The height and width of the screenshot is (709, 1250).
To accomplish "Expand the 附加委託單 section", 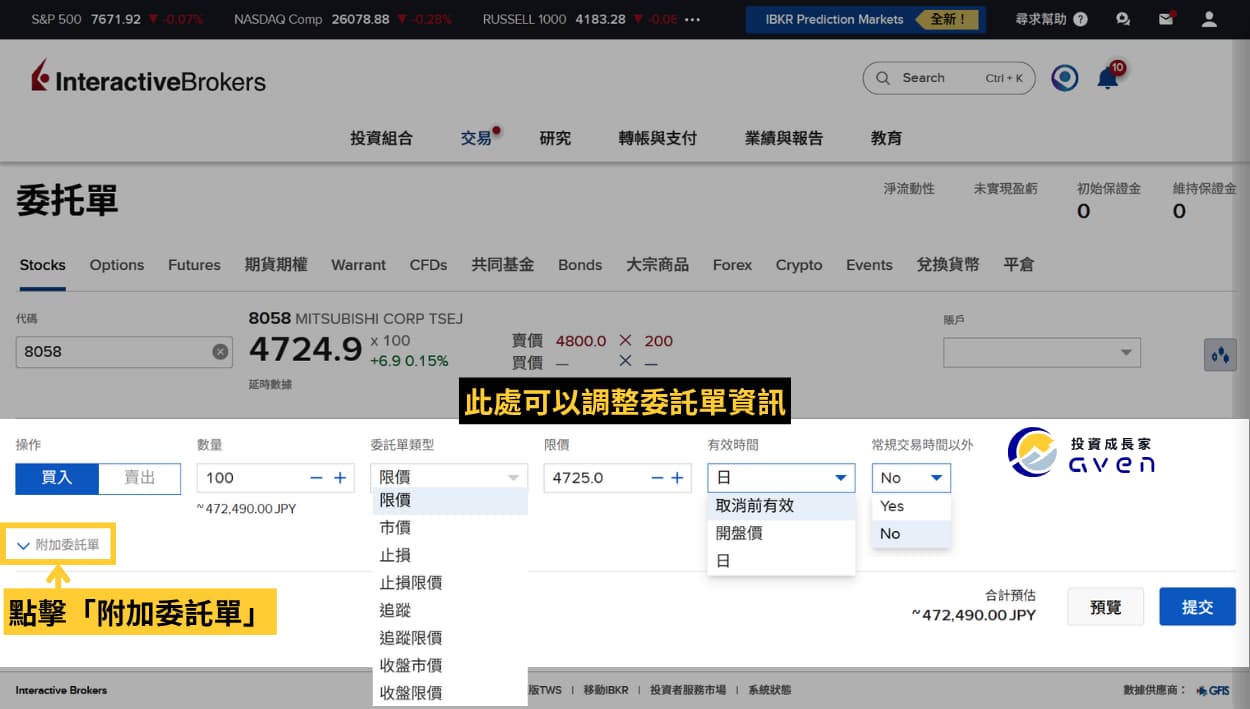I will pyautogui.click(x=58, y=545).
